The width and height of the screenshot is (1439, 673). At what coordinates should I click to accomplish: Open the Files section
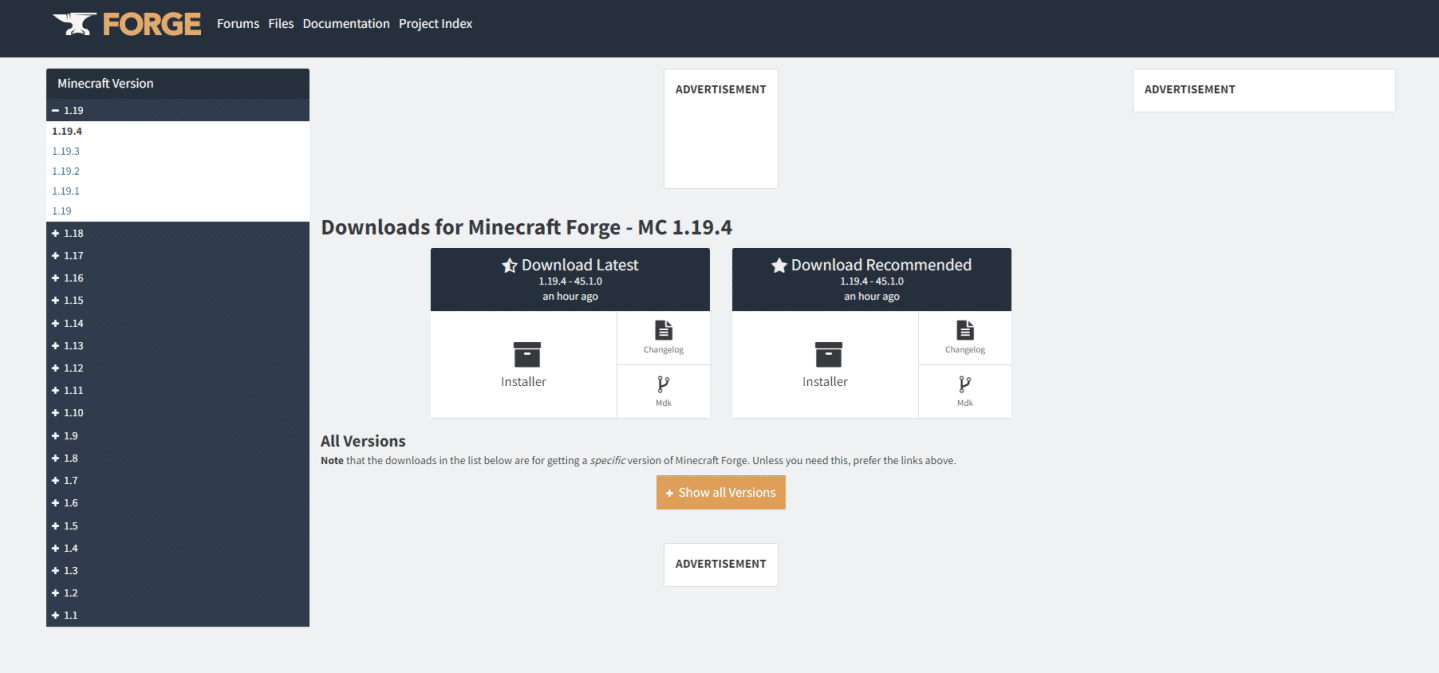coord(280,23)
